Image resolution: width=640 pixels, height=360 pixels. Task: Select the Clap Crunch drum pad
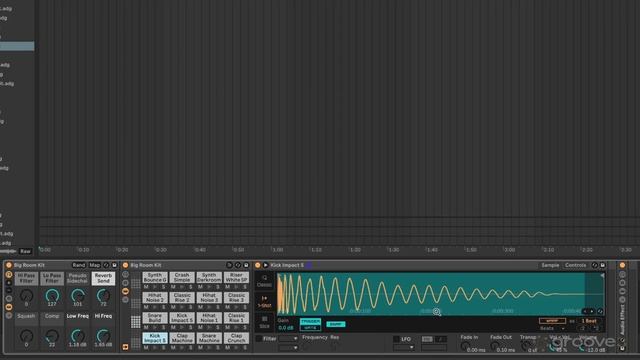pyautogui.click(x=236, y=338)
